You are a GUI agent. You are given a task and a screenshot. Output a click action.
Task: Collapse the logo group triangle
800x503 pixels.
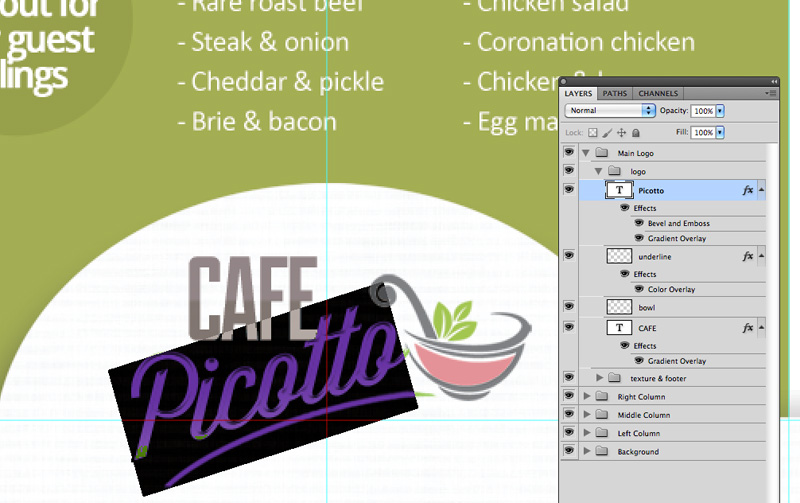[x=598, y=171]
